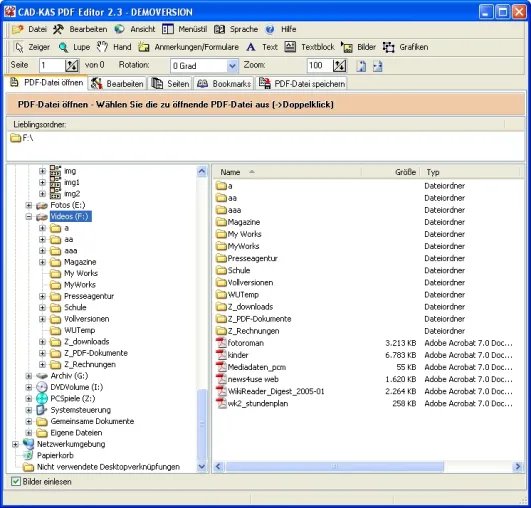Viewport: 531px width, 508px height.
Task: Click file list scroll right arrow
Action: (518, 467)
